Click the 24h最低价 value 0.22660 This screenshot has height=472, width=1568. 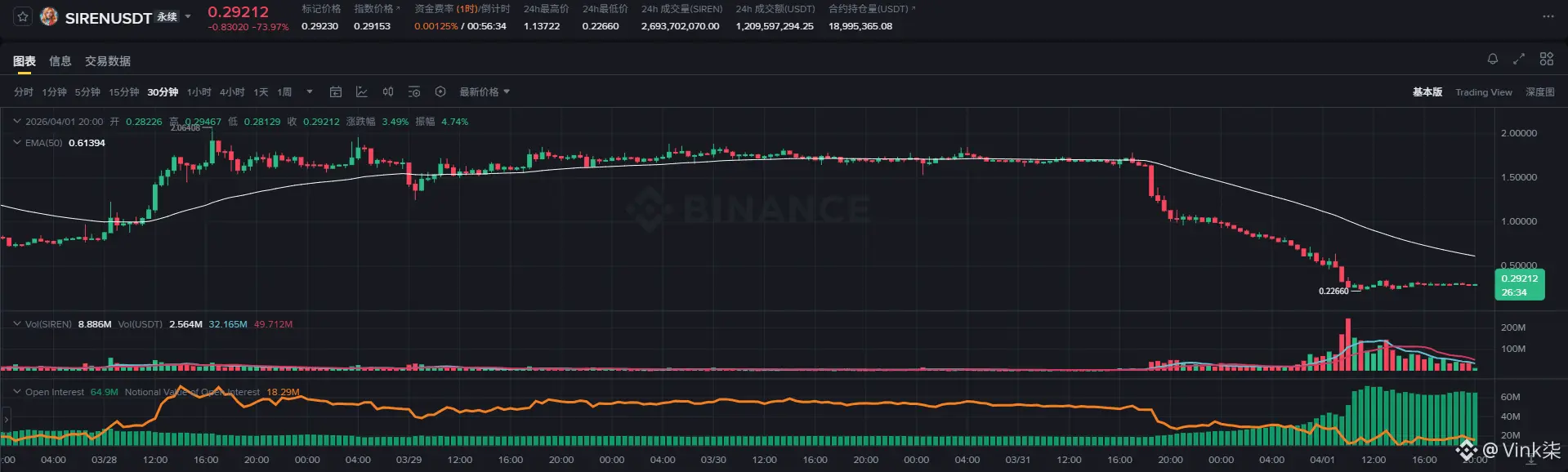(601, 26)
